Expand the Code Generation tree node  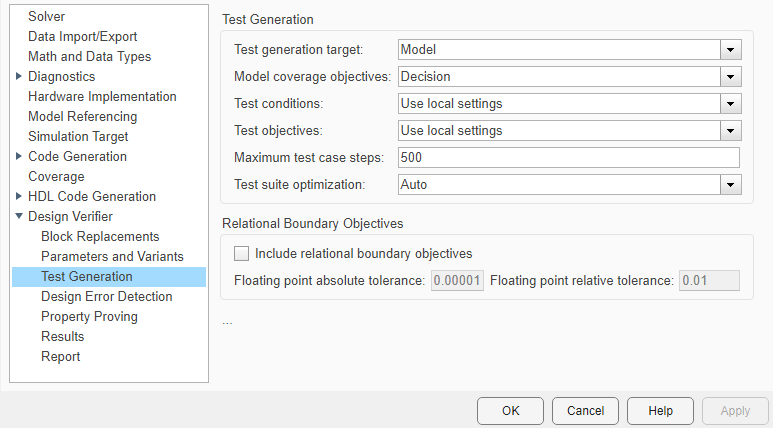pos(19,157)
